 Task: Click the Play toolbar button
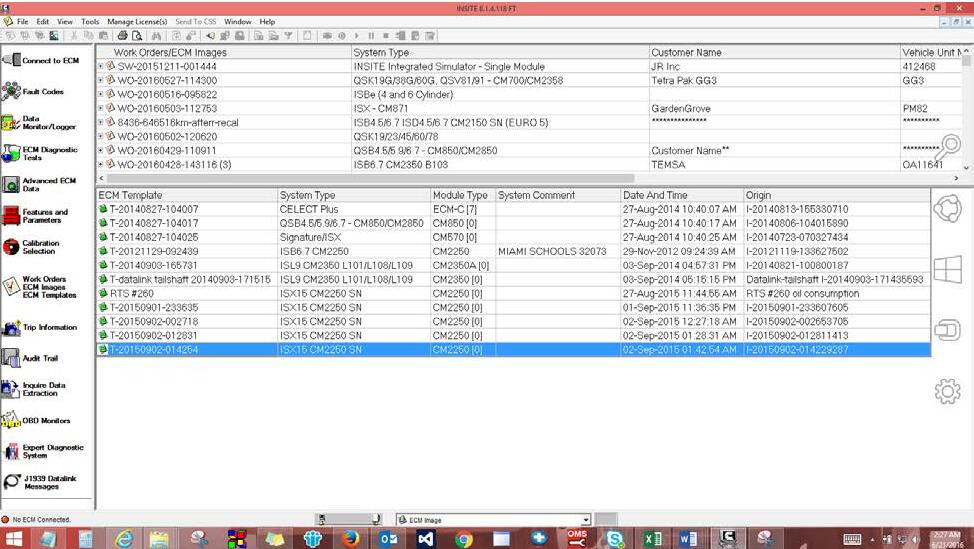coord(357,36)
